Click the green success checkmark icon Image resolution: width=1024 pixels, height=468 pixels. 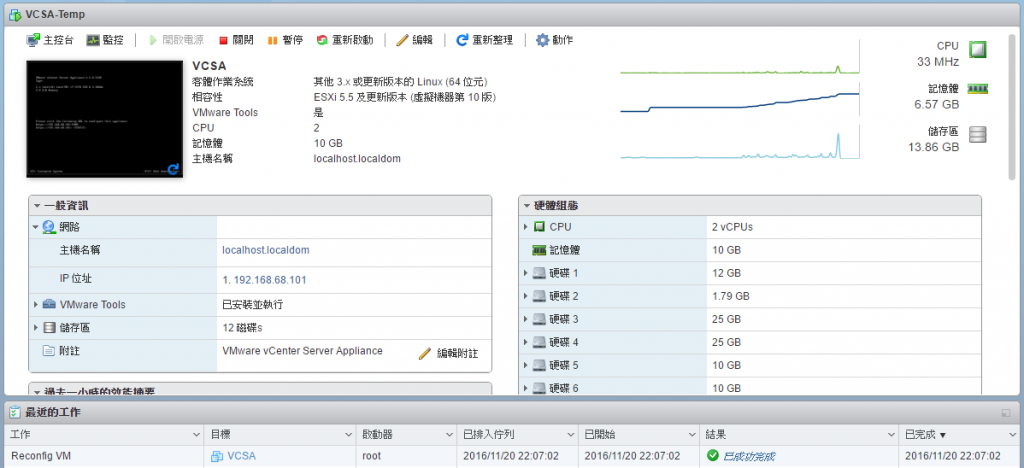pyautogui.click(x=712, y=456)
